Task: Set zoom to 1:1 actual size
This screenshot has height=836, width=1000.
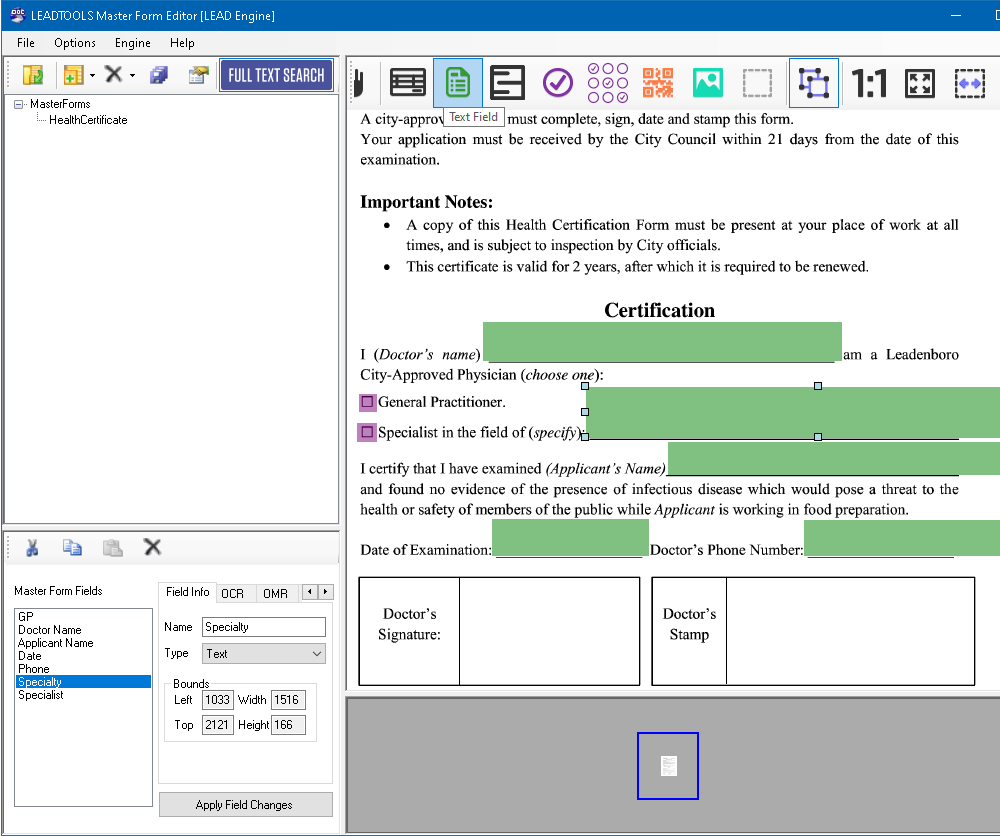Action: point(869,83)
